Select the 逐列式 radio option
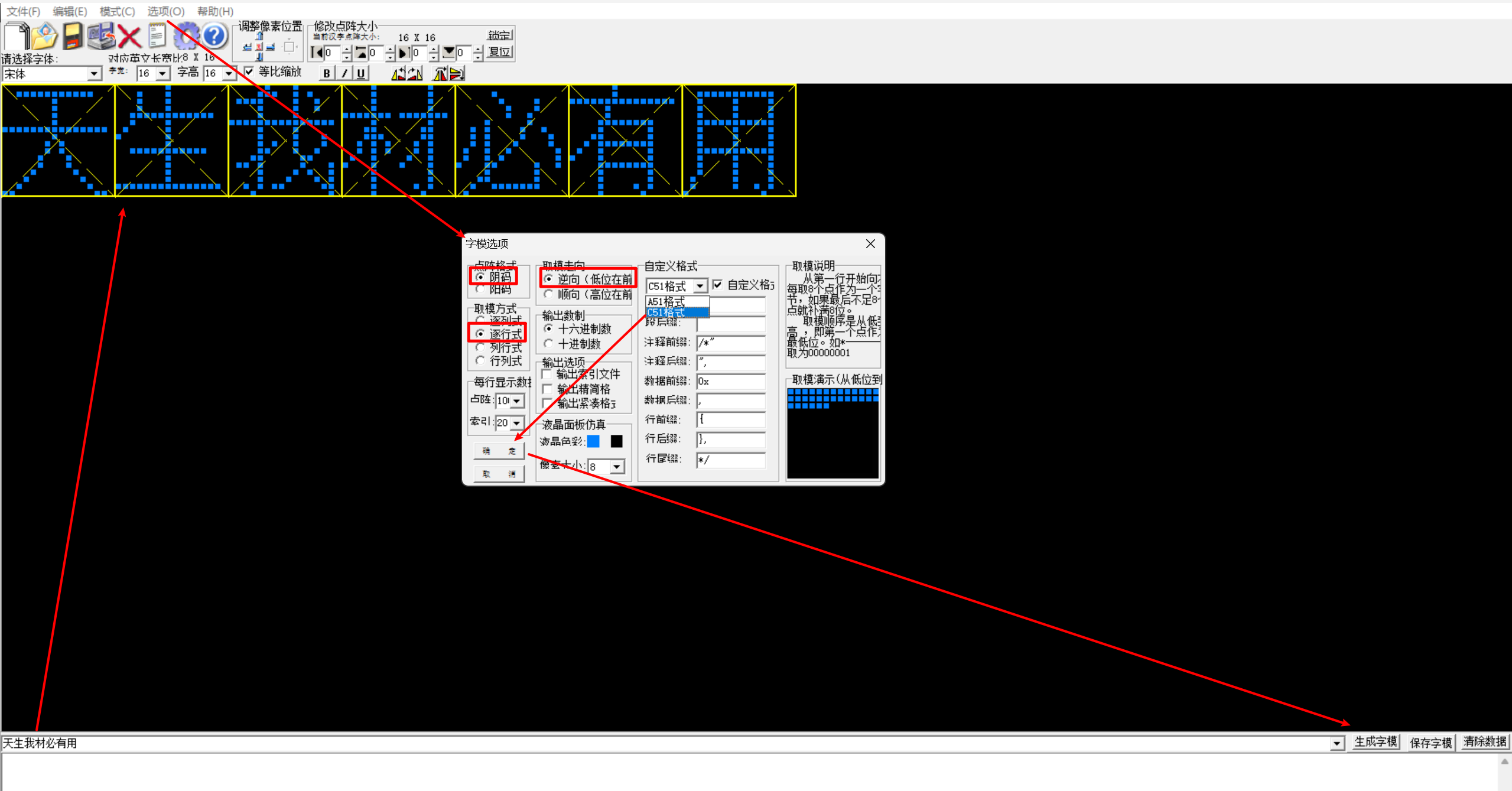The width and height of the screenshot is (1512, 791). click(480, 321)
